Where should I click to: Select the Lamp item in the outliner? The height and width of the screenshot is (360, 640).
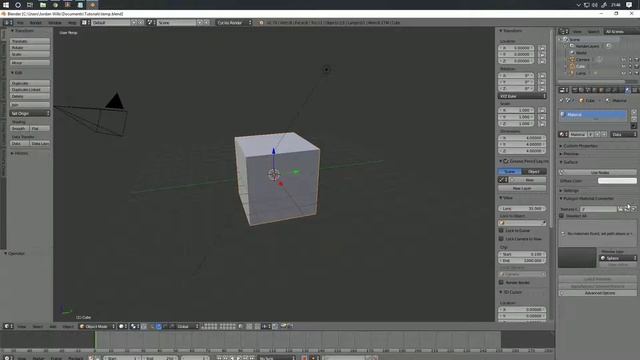click(581, 73)
